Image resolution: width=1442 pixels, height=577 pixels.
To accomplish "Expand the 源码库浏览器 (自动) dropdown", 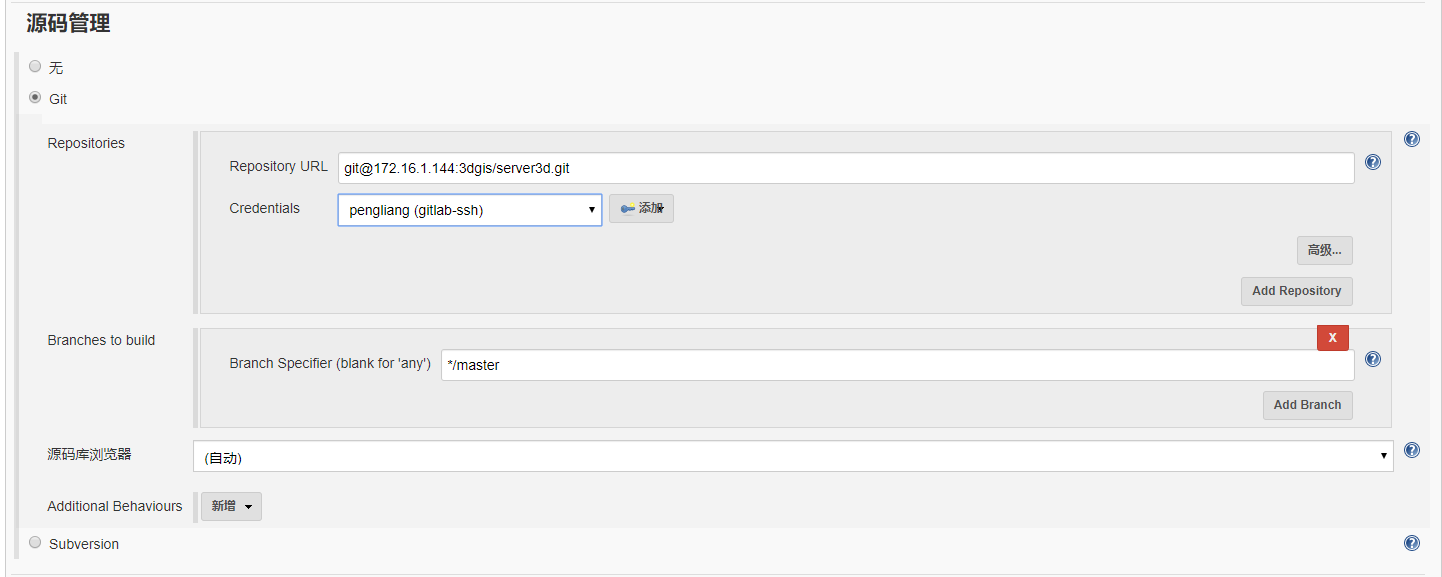I will click(792, 457).
